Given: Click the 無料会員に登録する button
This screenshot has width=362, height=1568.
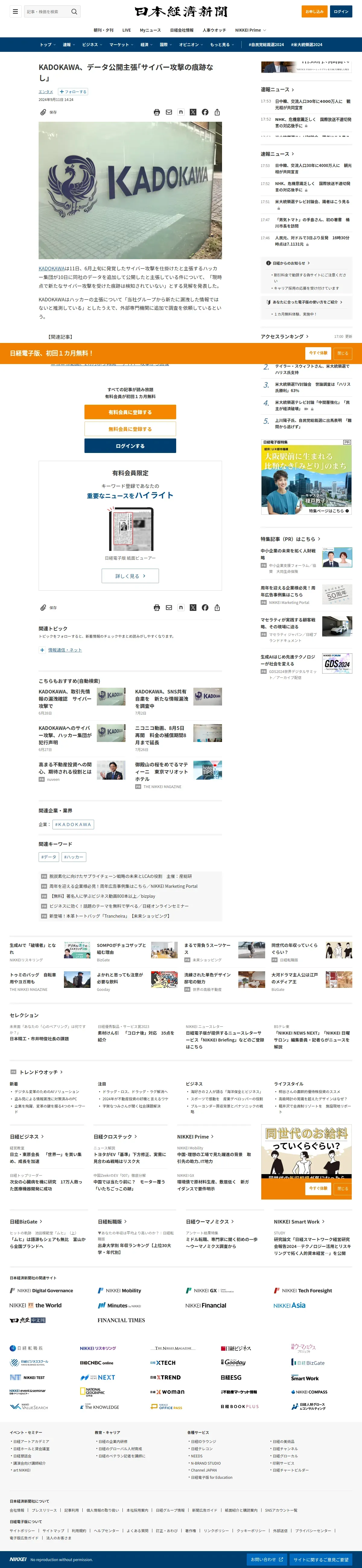Looking at the screenshot, I should tap(130, 429).
